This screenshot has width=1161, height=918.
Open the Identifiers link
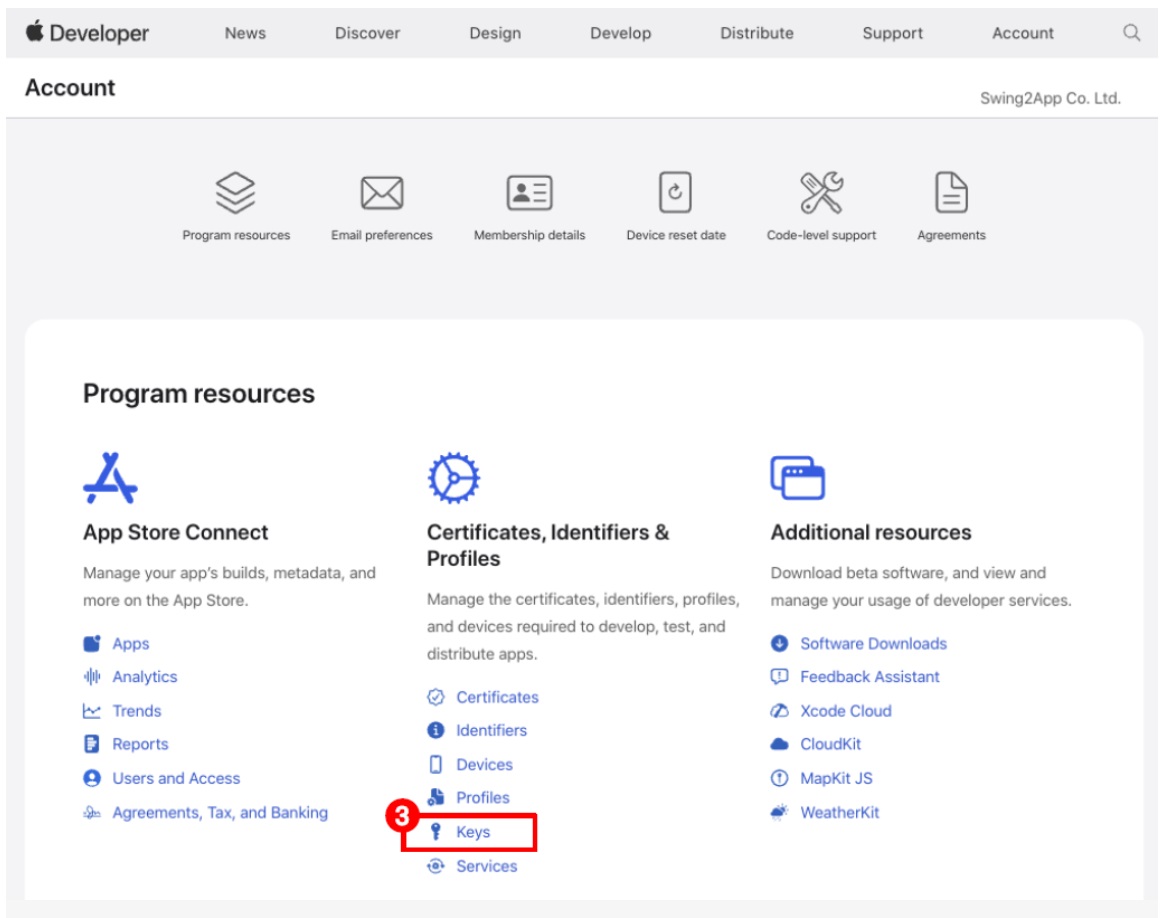[492, 731]
